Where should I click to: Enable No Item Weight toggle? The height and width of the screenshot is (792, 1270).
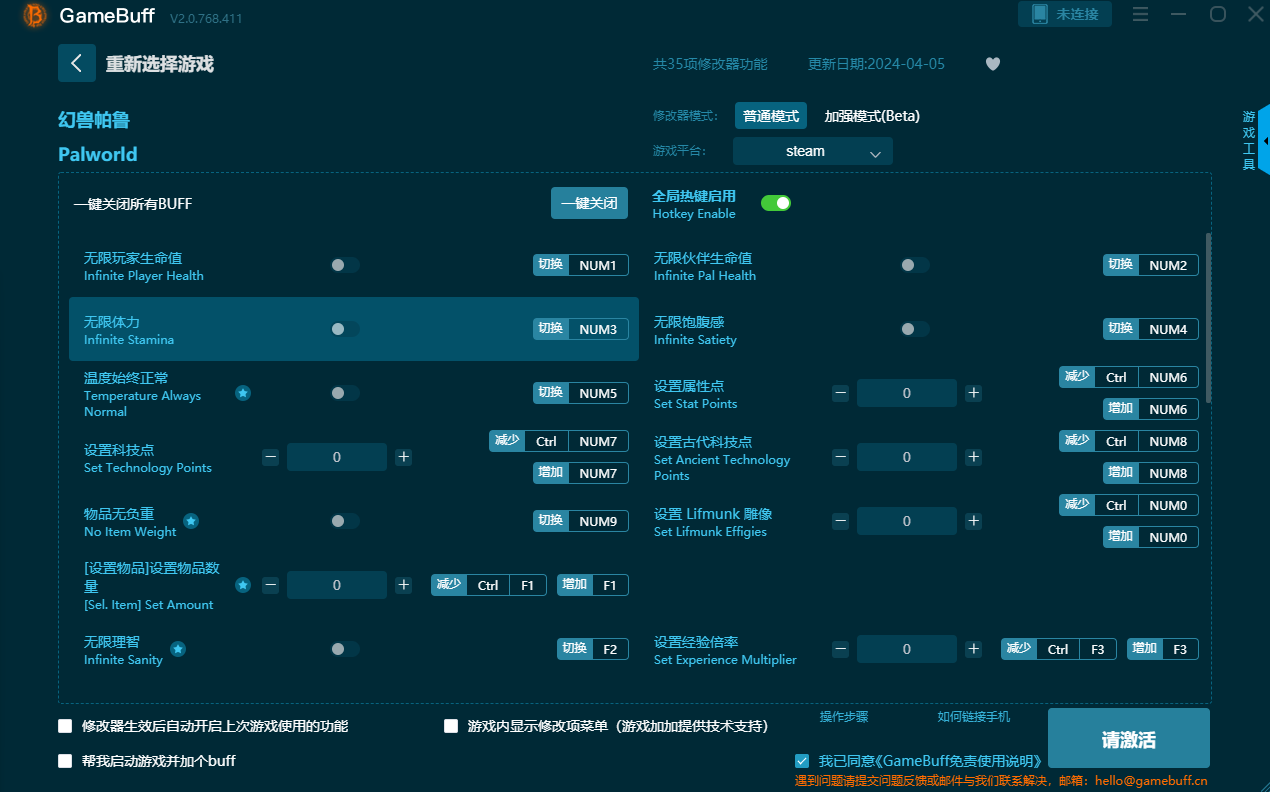point(345,521)
